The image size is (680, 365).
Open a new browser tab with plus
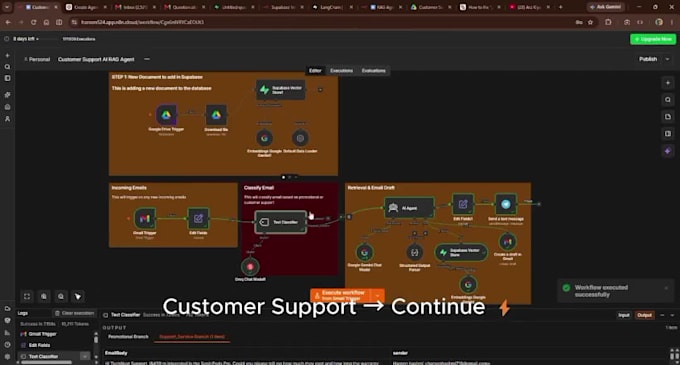pos(560,7)
